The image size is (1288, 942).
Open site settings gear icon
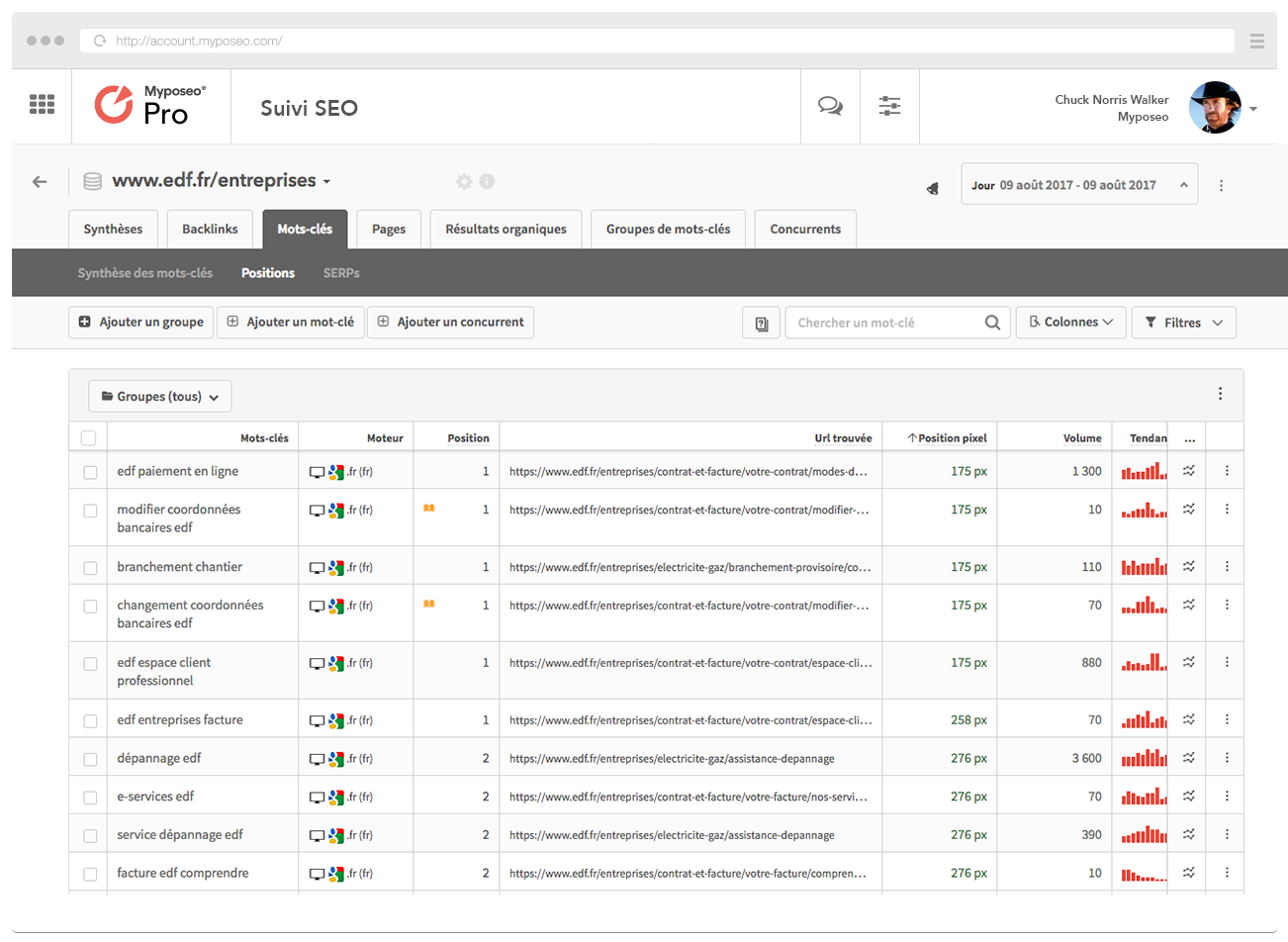tap(464, 181)
